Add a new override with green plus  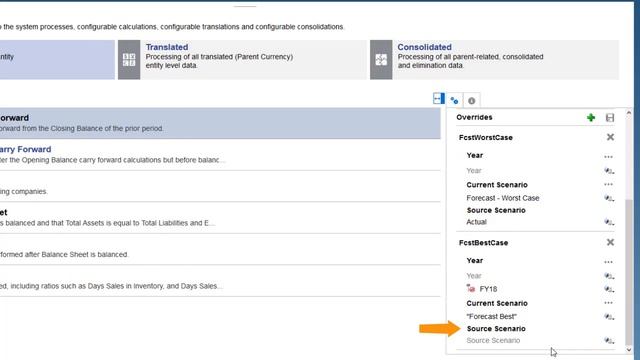point(591,118)
